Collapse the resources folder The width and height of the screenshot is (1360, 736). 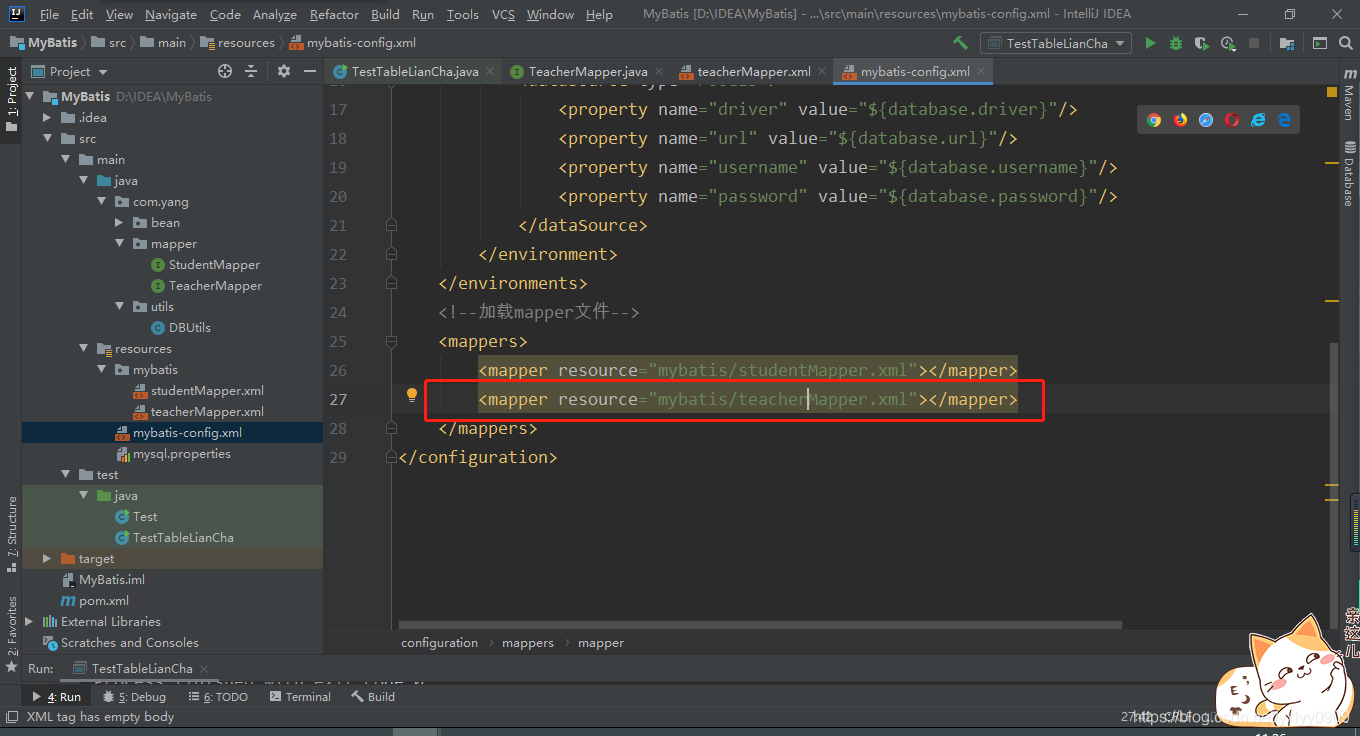point(83,349)
